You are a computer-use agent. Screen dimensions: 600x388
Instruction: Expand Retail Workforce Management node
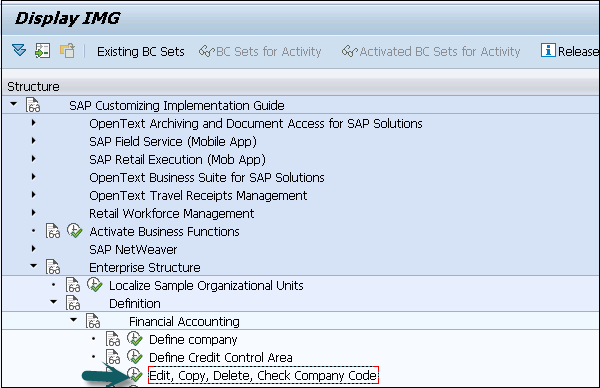pyautogui.click(x=34, y=213)
